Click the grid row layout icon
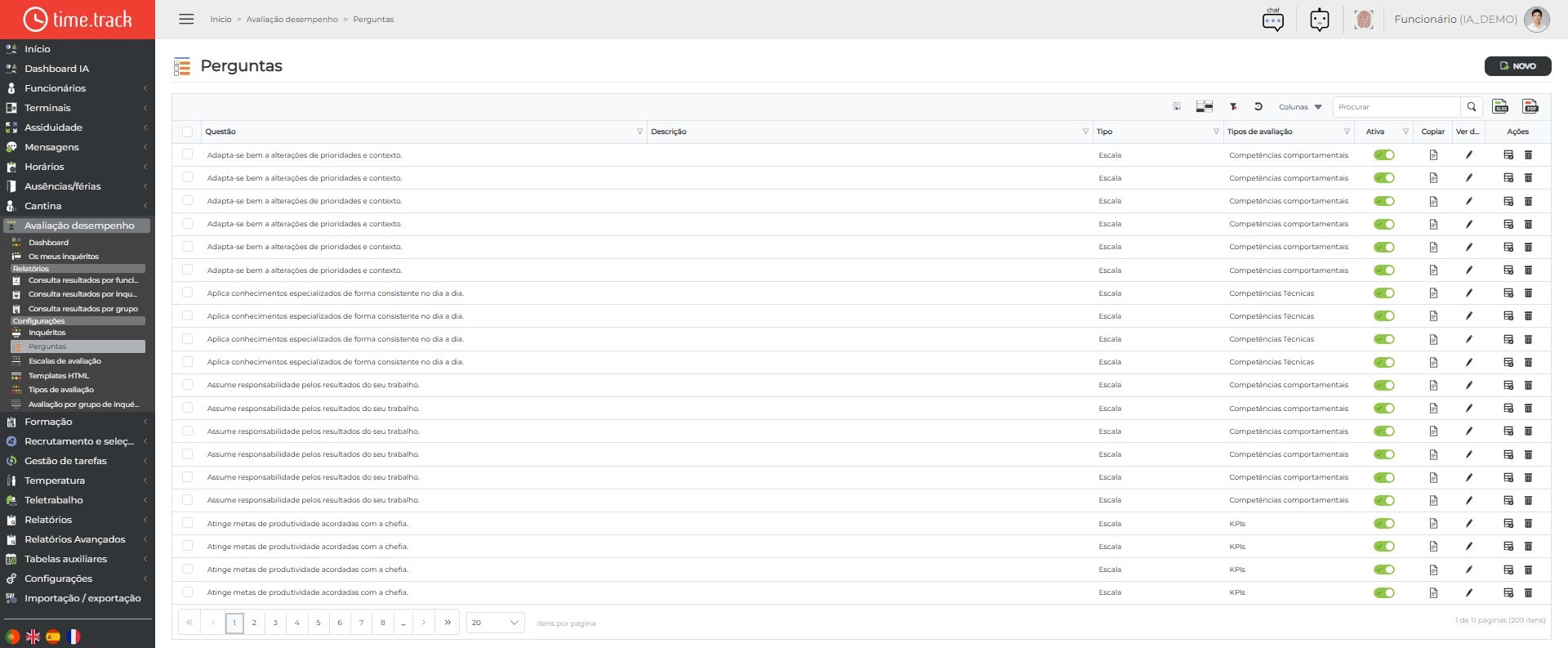The height and width of the screenshot is (648, 1568). (1205, 107)
